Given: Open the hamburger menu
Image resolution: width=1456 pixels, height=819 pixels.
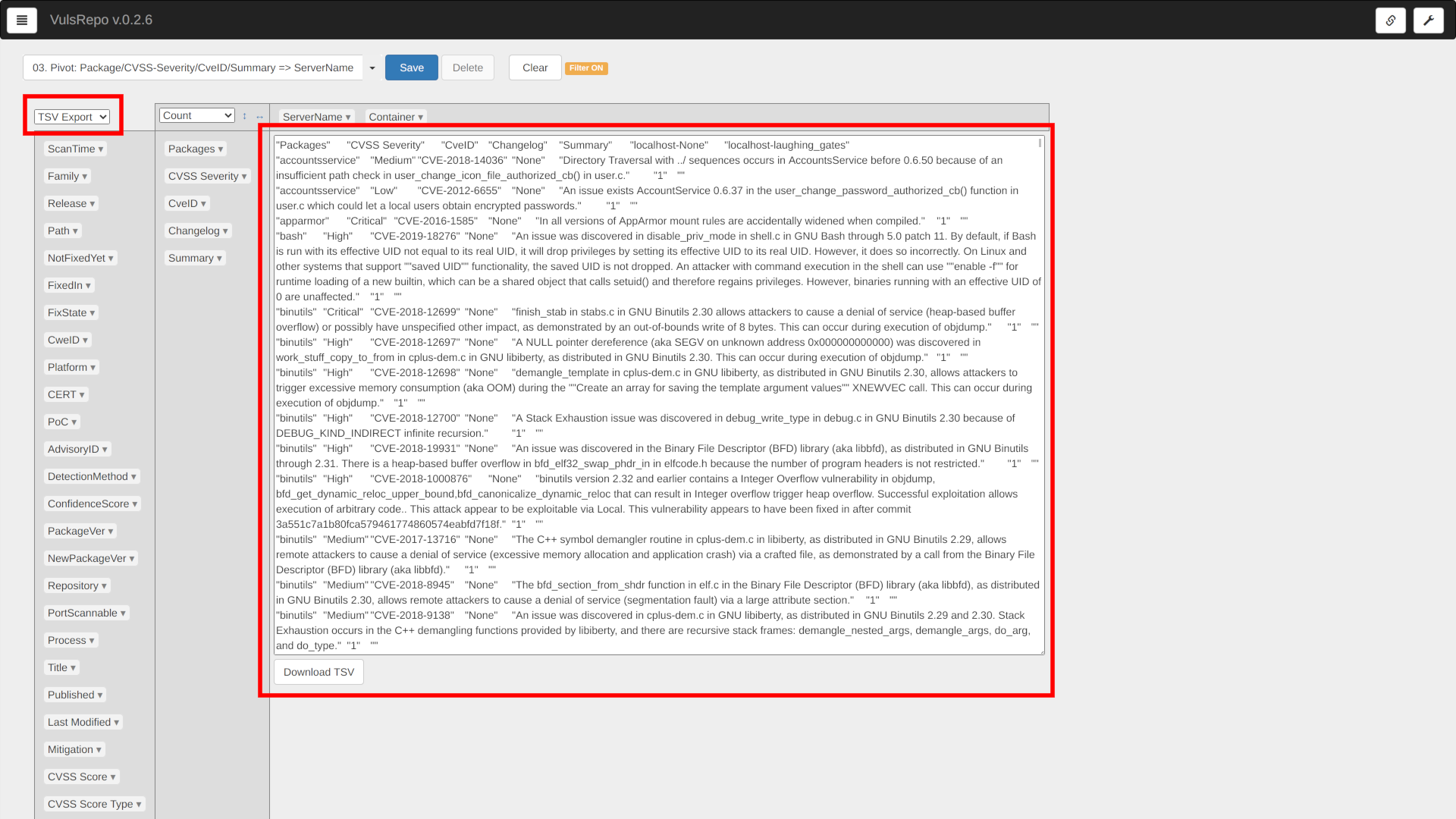Looking at the screenshot, I should 22,20.
